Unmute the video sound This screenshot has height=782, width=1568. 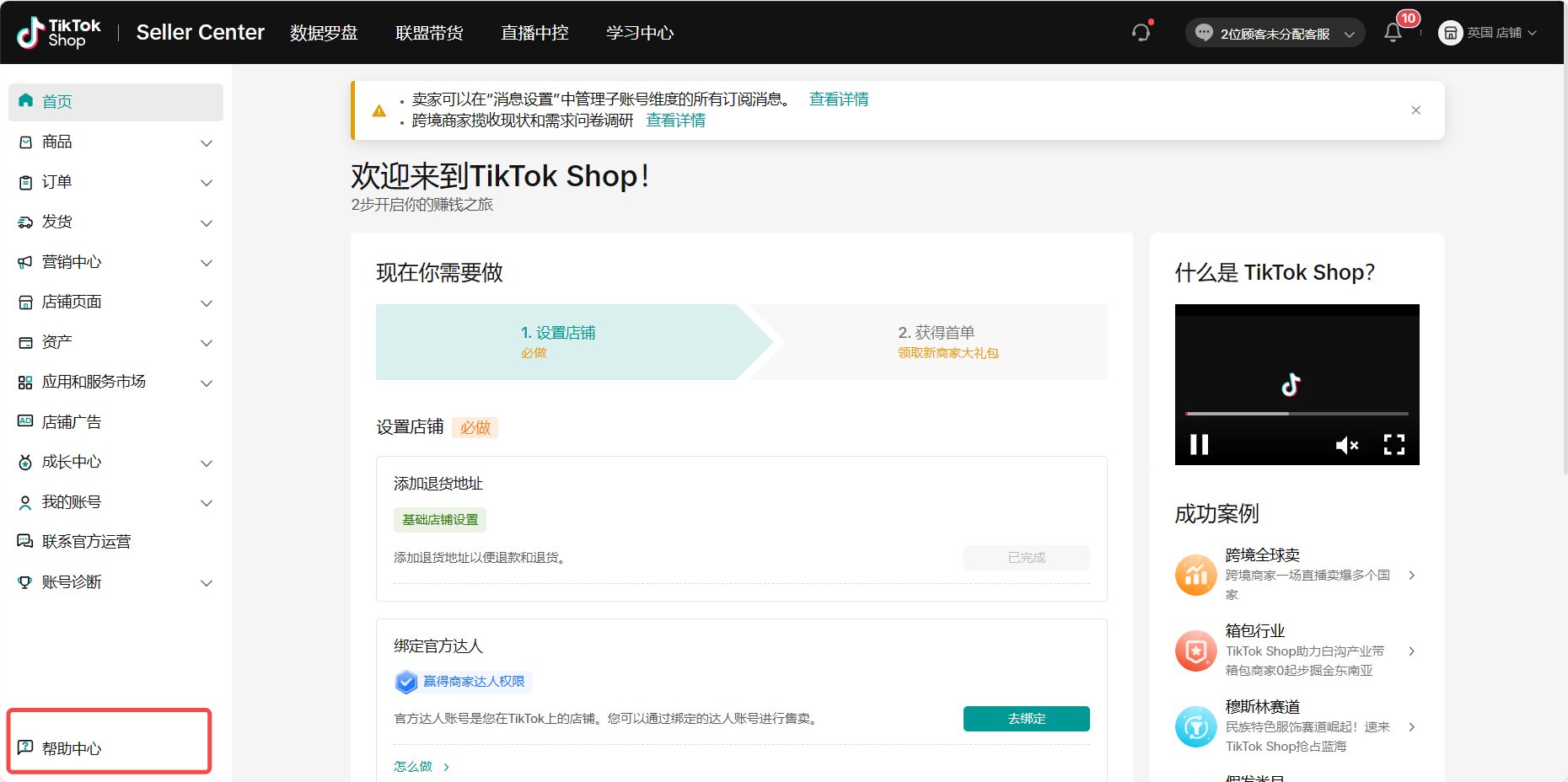tap(1346, 445)
